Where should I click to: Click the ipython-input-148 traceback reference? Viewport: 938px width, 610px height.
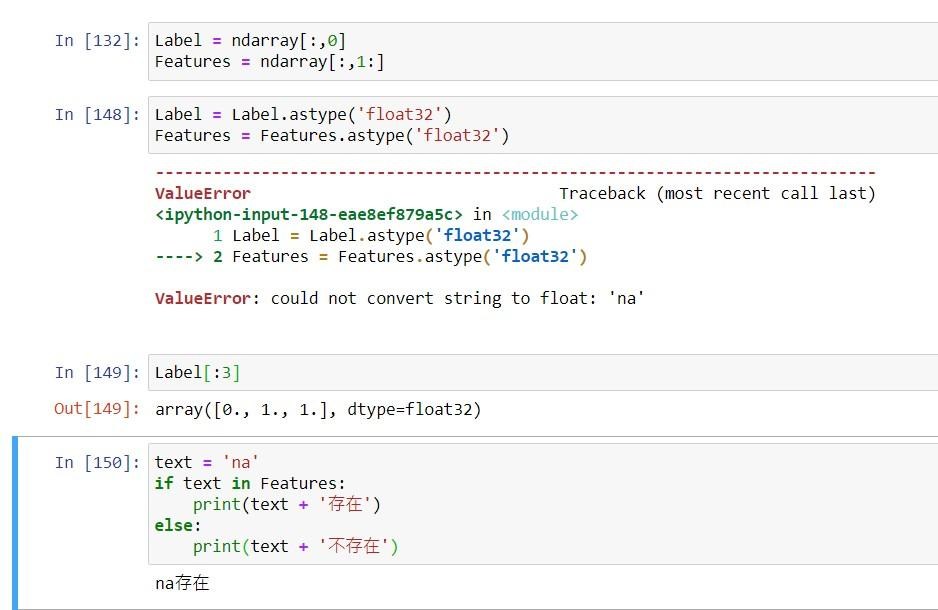[309, 215]
